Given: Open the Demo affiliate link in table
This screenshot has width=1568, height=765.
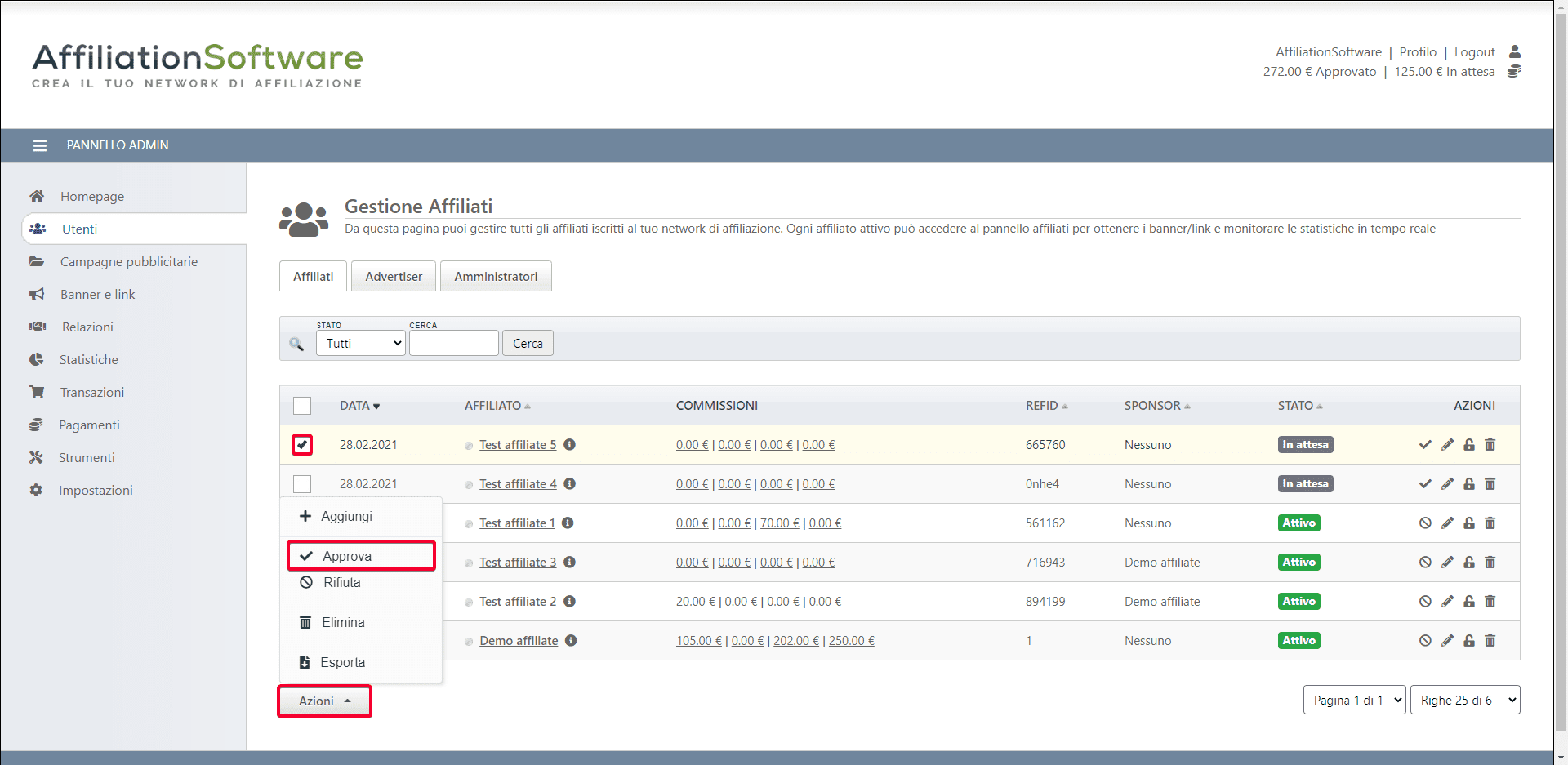Looking at the screenshot, I should tap(519, 641).
